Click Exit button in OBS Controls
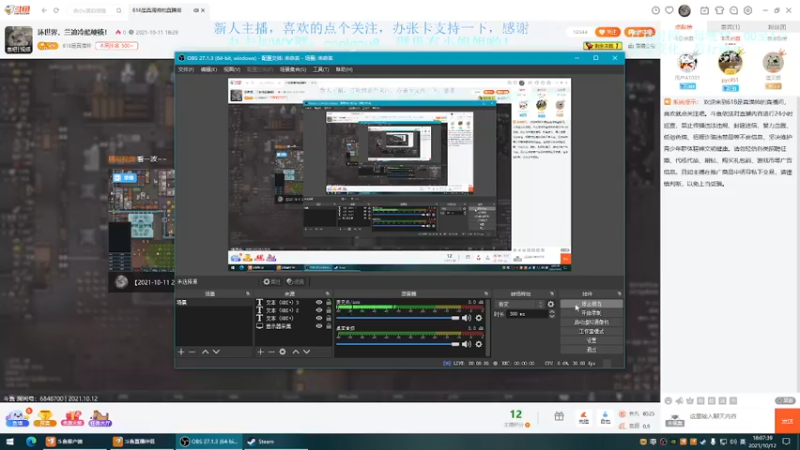 (591, 349)
